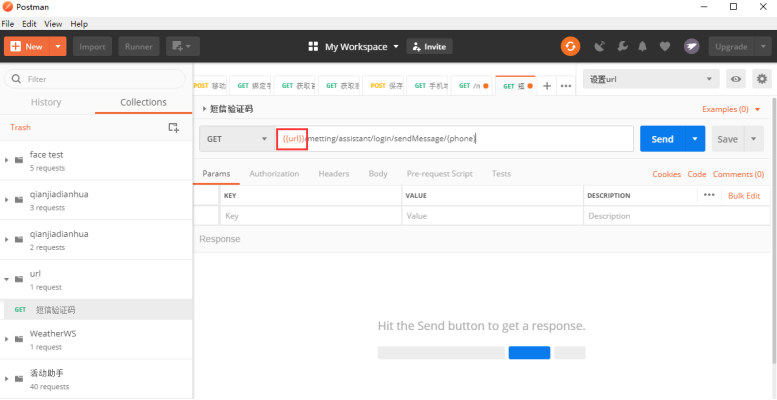Viewport: 777px width, 400px height.
Task: Expand the face test collection
Action: (6, 160)
